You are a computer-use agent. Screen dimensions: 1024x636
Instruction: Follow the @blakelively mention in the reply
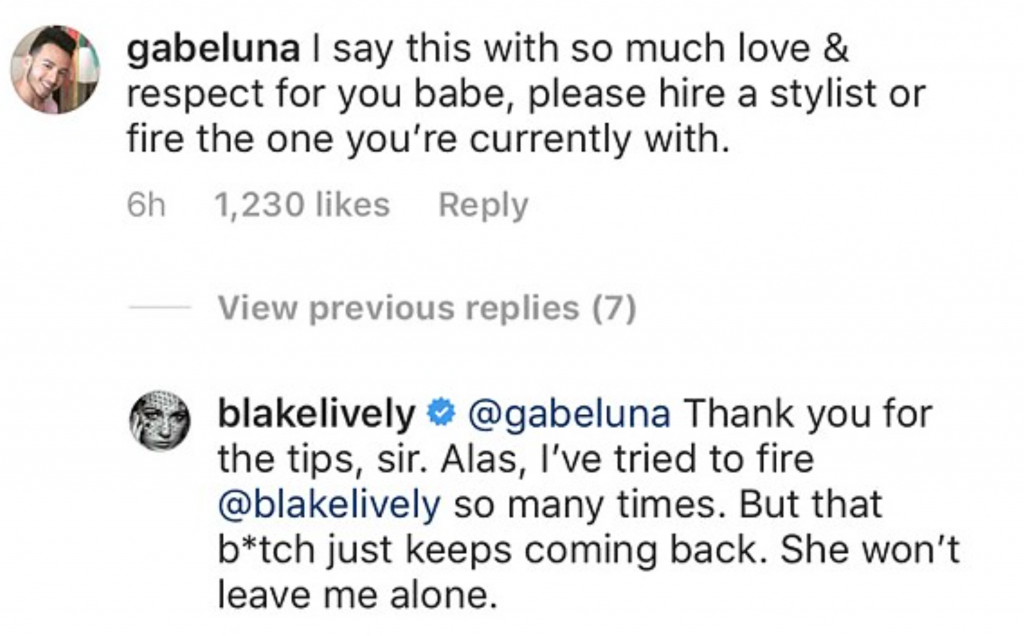tap(329, 505)
